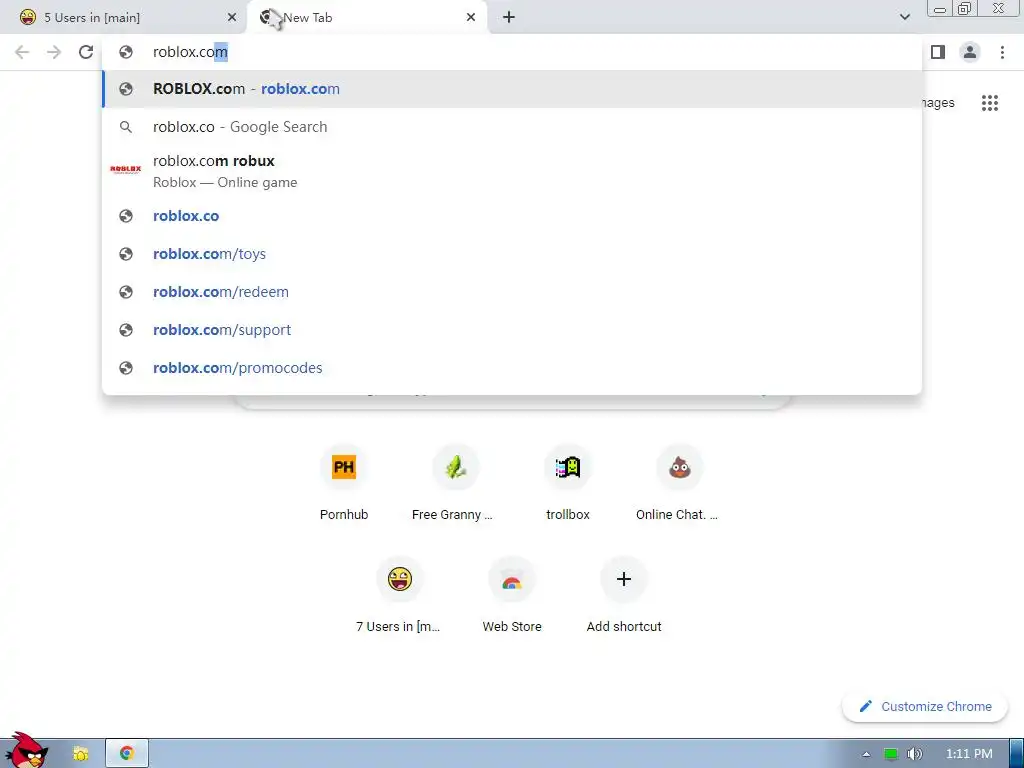1024x768 pixels.
Task: Close the New Tab tab
Action: (471, 18)
